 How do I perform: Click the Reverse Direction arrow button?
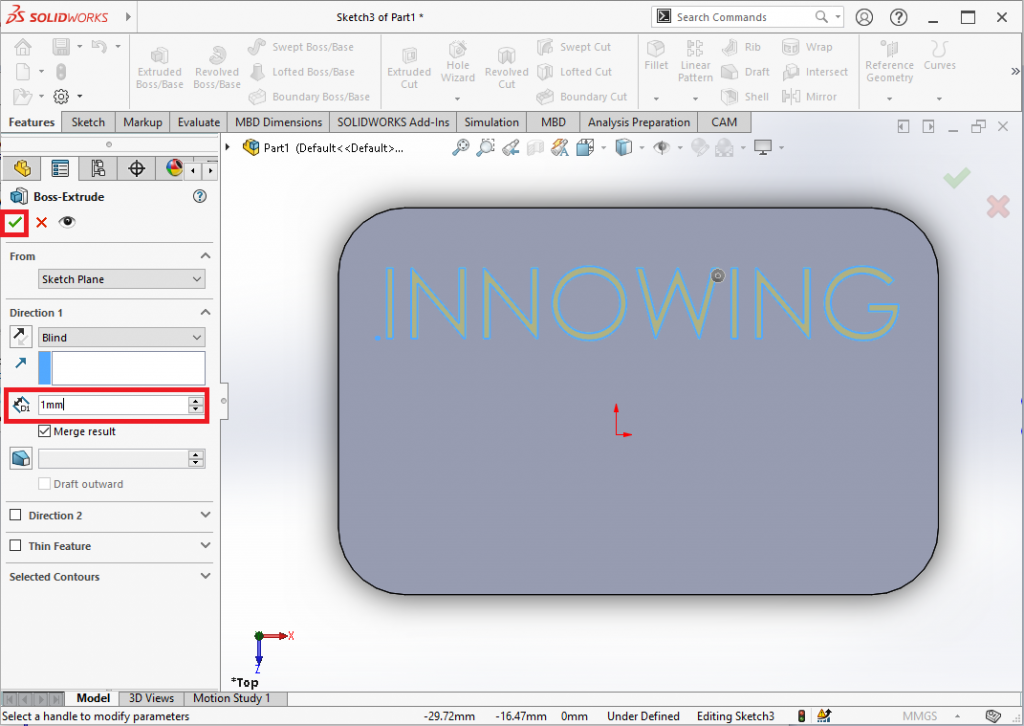click(21, 337)
